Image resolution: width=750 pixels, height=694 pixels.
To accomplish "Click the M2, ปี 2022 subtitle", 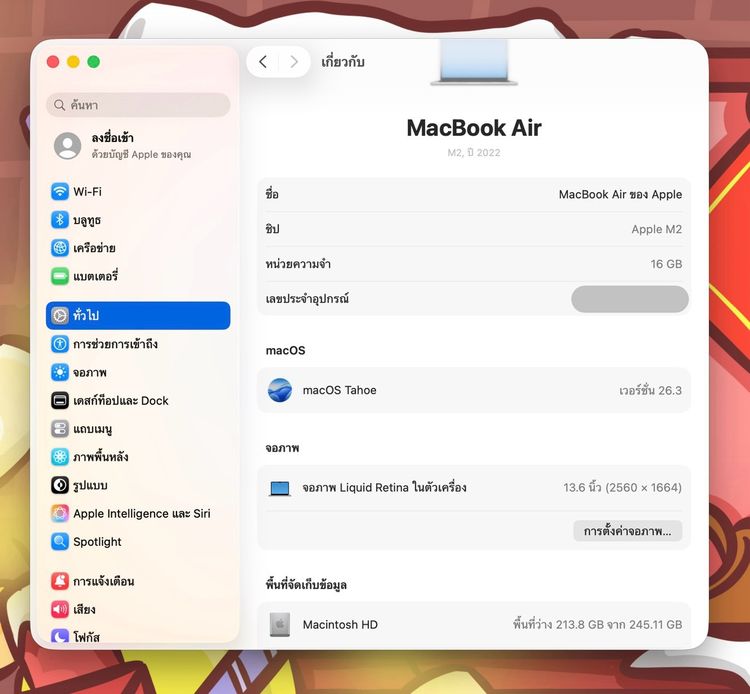I will [474, 153].
